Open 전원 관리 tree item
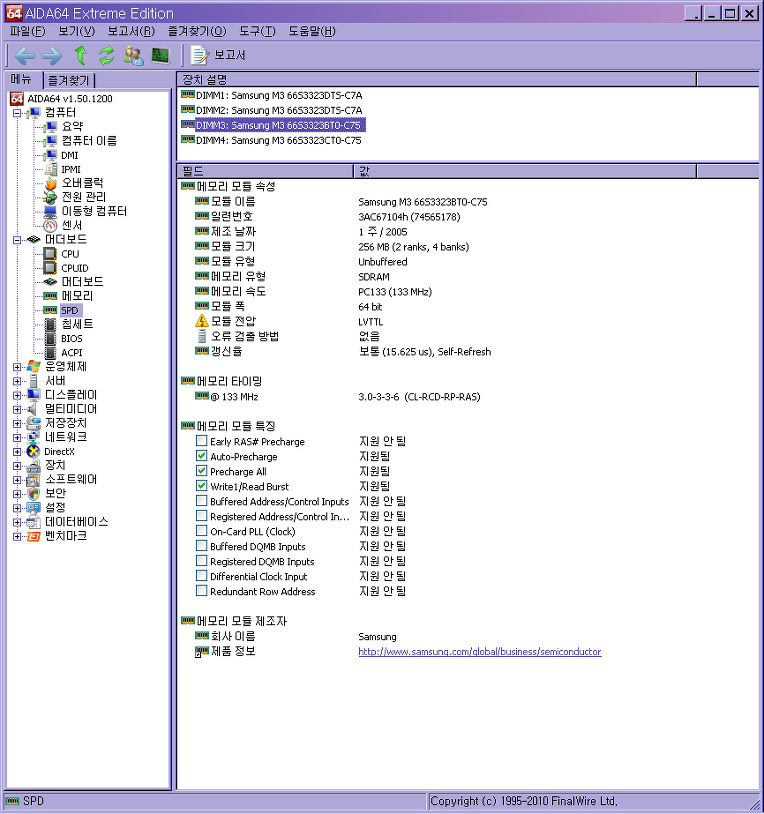The height and width of the screenshot is (814, 764). [84, 197]
